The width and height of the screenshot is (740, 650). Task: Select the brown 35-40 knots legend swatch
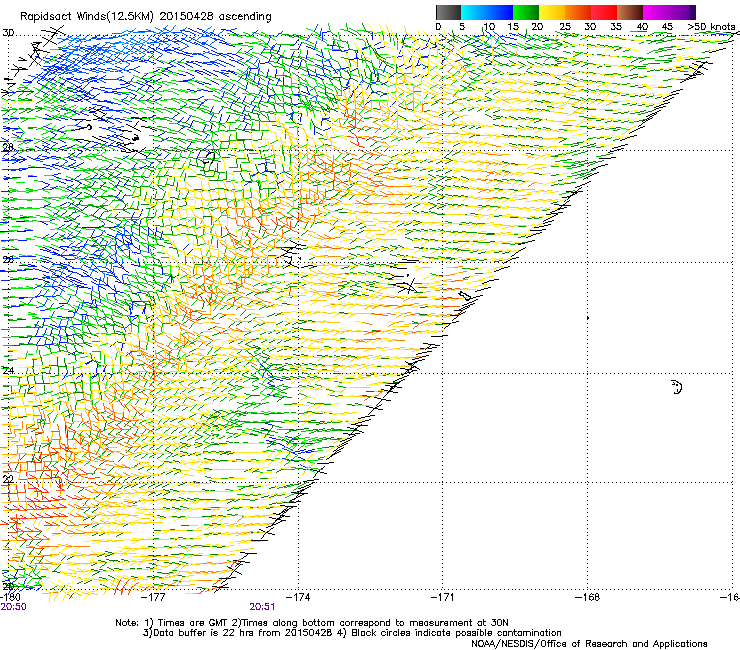630,12
